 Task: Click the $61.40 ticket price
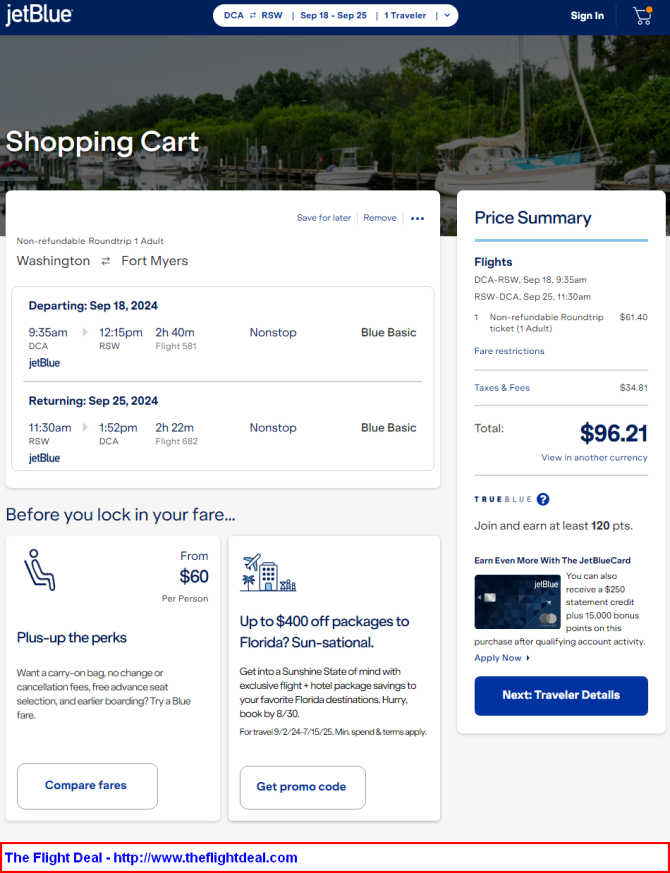[x=633, y=317]
